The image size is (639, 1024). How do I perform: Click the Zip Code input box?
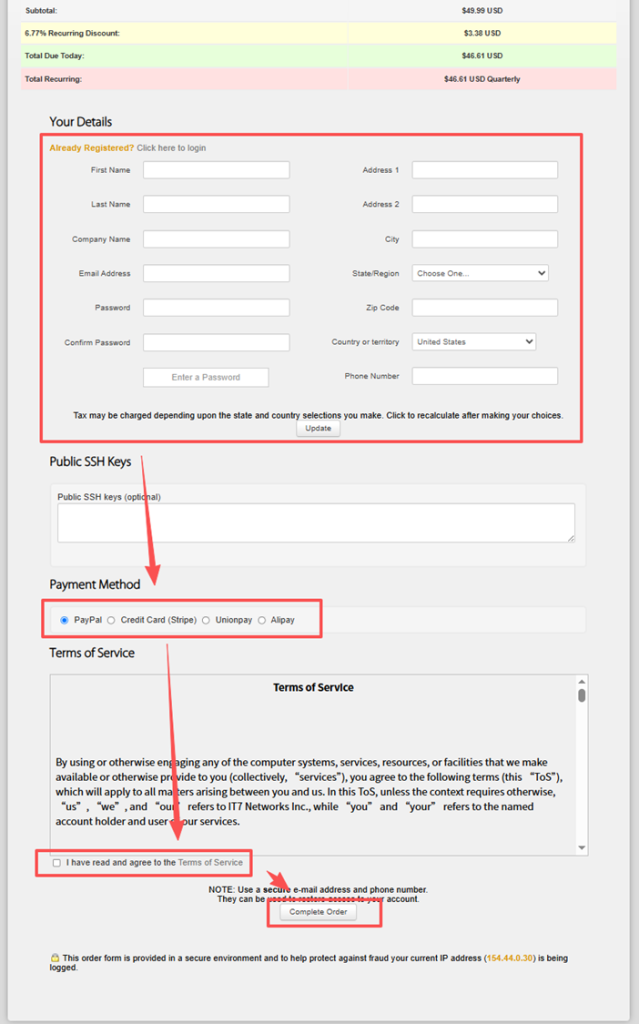(485, 307)
